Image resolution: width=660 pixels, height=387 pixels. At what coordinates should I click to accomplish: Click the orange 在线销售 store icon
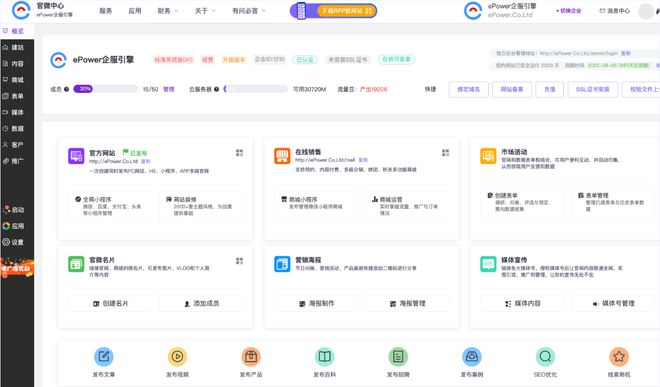coord(282,156)
